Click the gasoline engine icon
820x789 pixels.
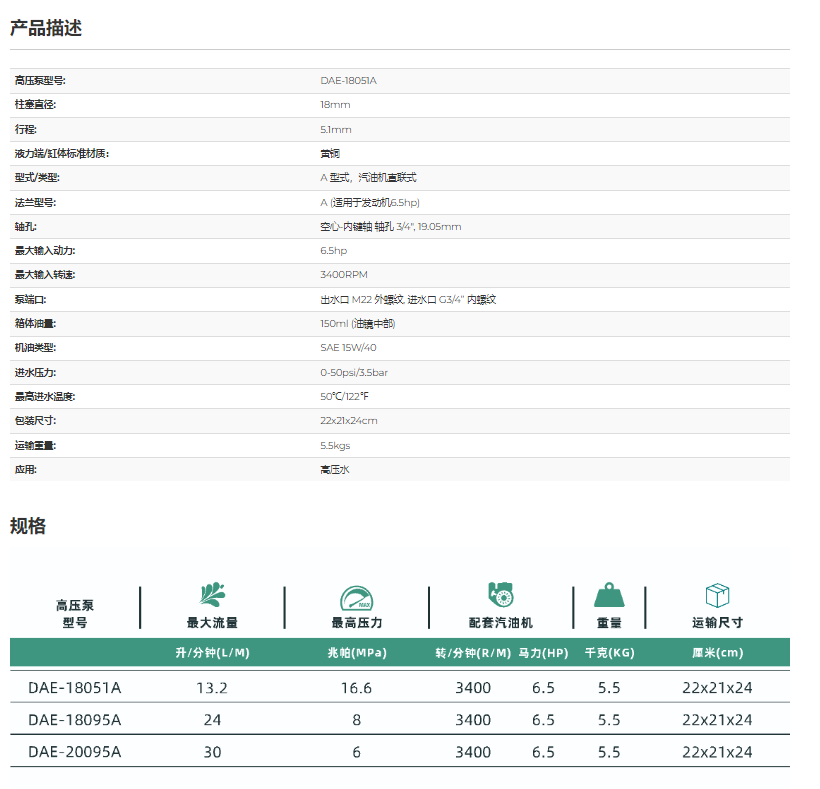click(500, 594)
